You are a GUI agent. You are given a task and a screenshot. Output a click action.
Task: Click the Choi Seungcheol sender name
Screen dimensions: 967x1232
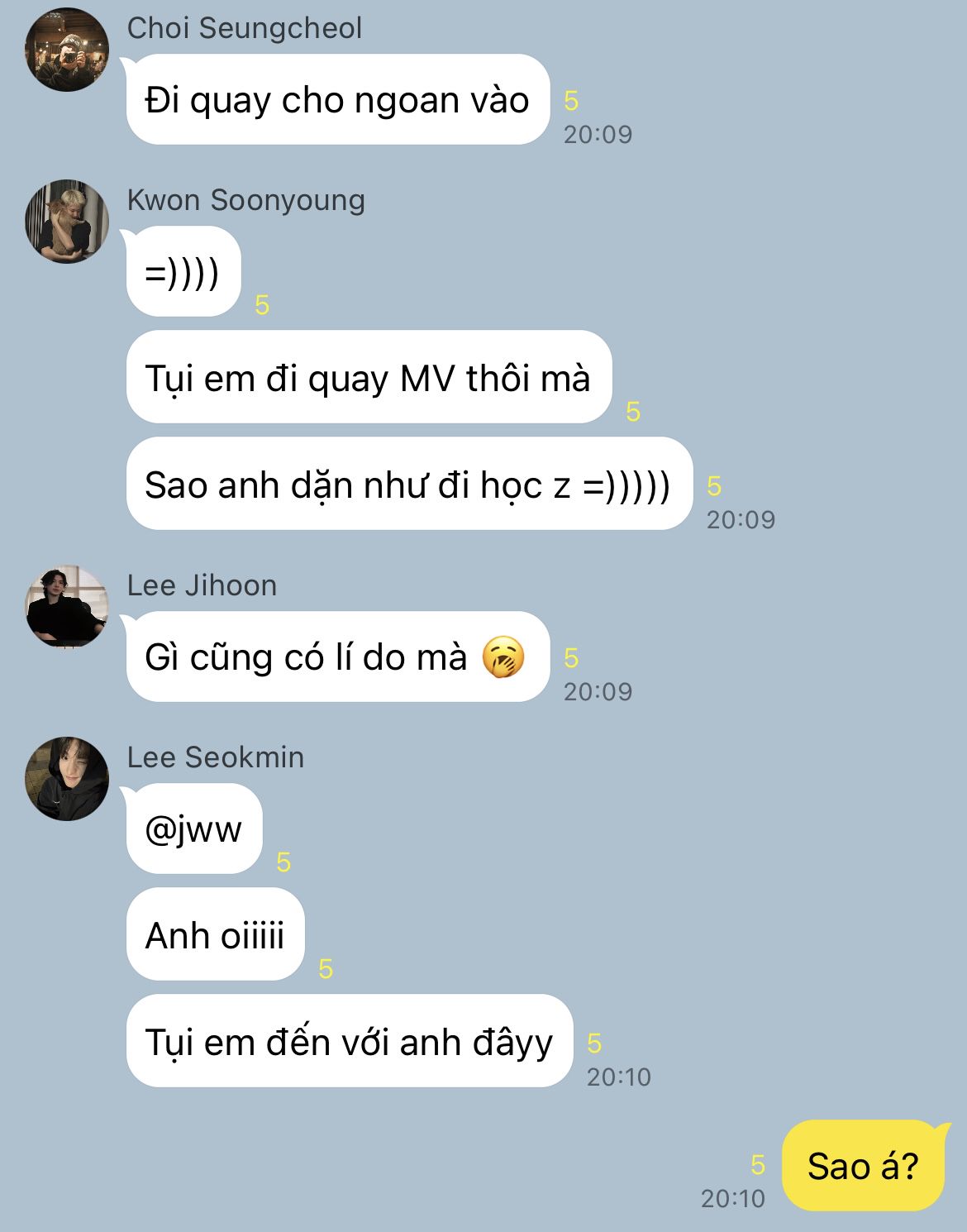point(245,28)
